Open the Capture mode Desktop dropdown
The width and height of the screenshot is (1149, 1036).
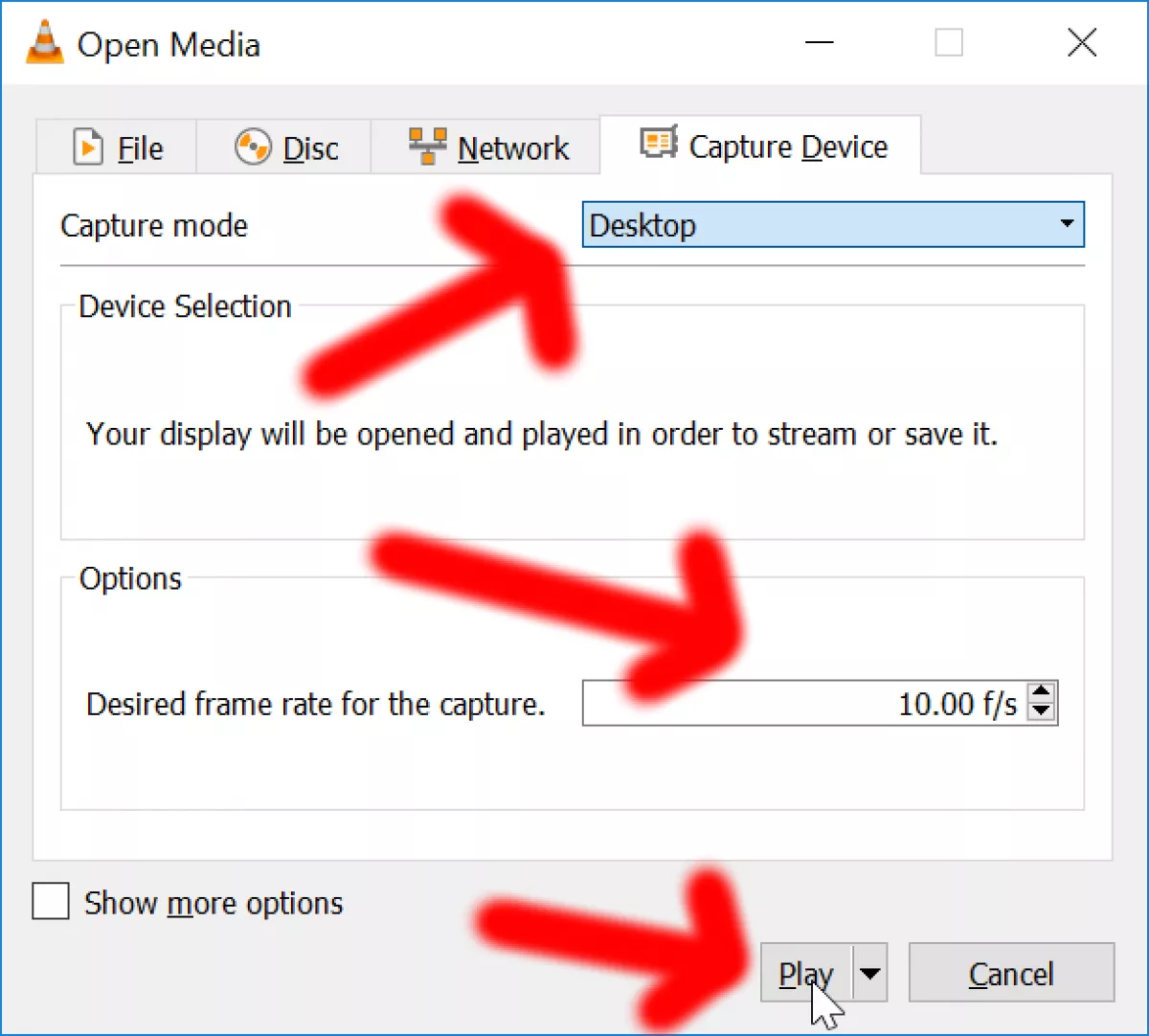[833, 226]
